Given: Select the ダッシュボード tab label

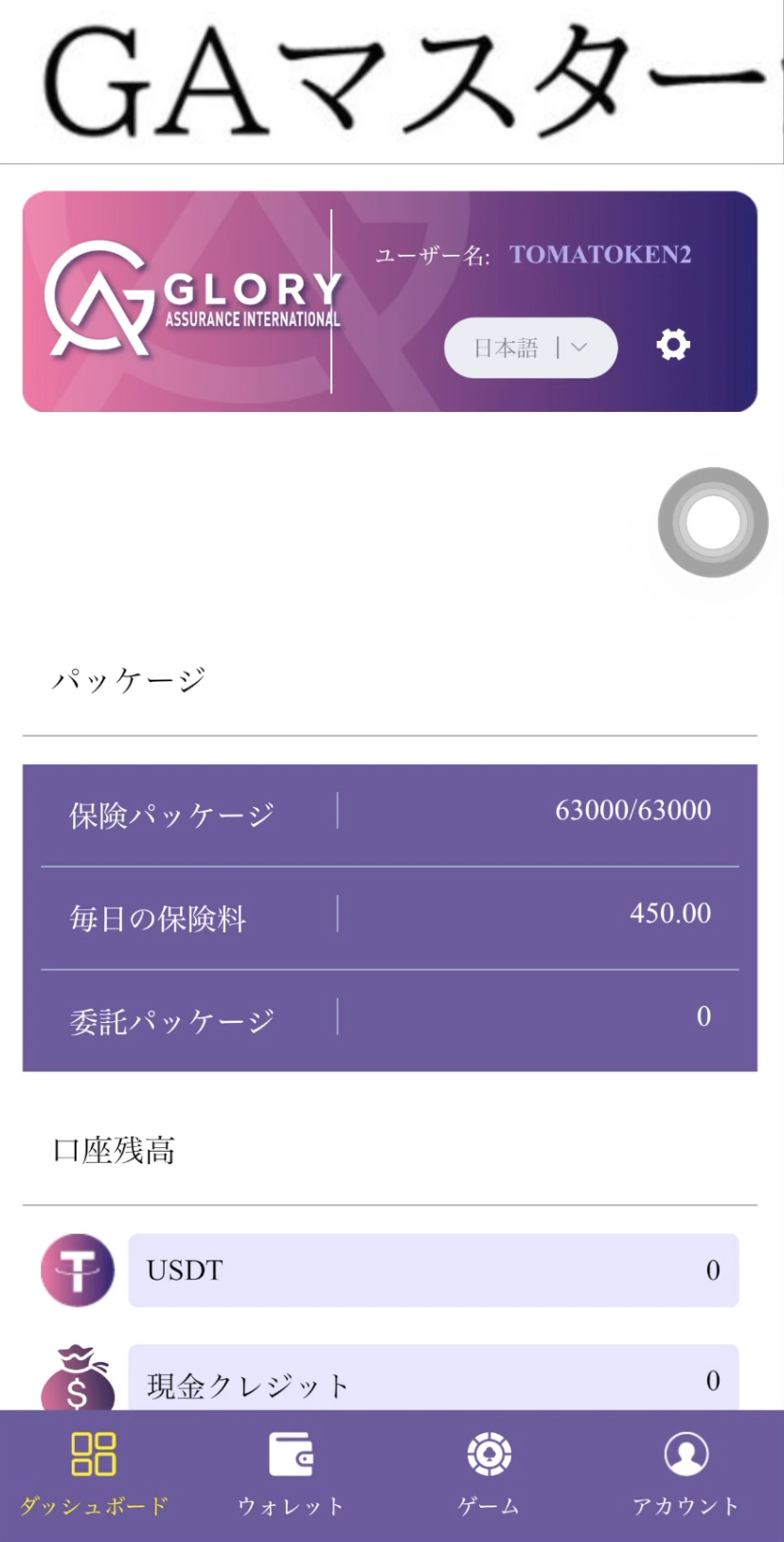Looking at the screenshot, I should pos(94,1506).
